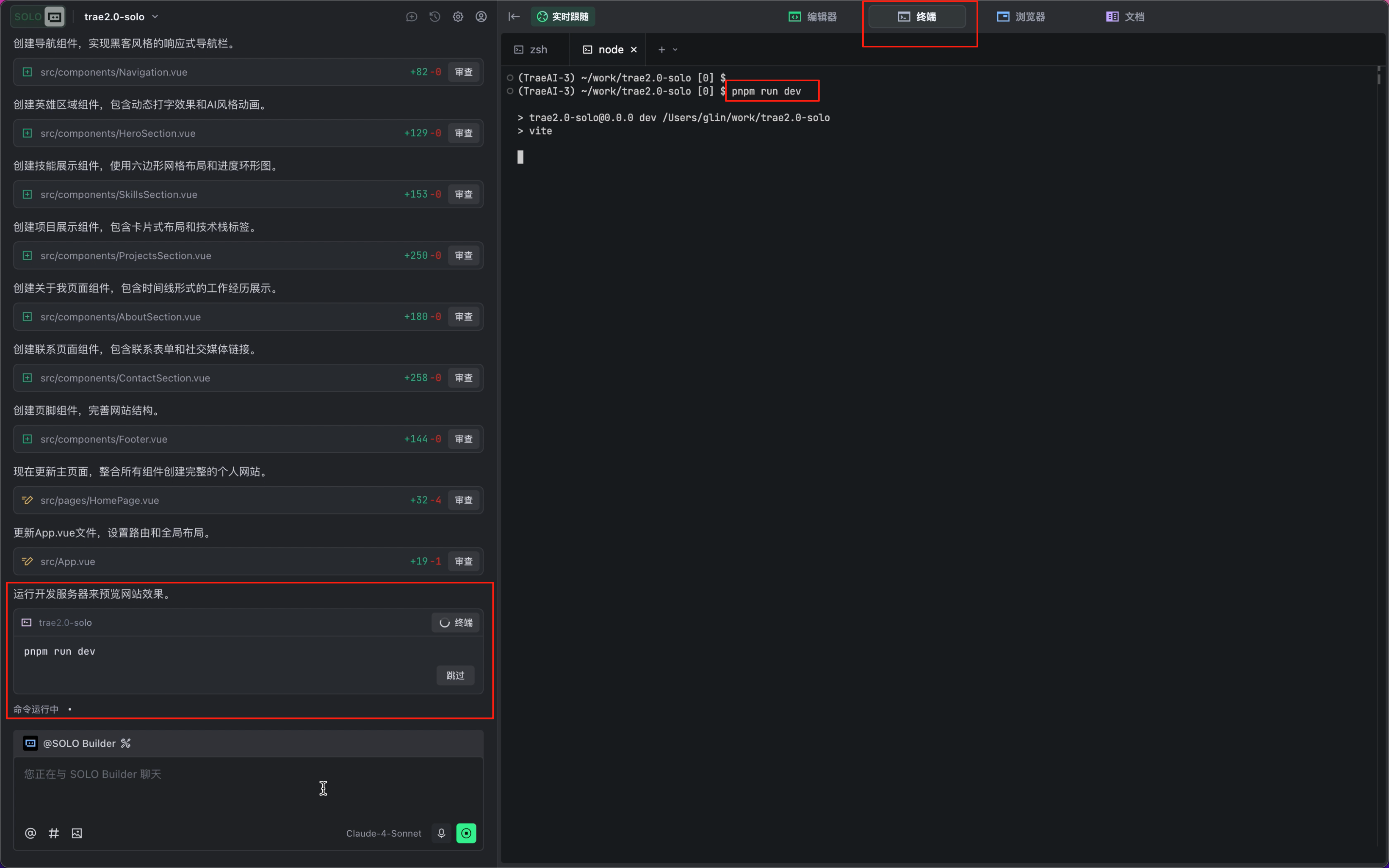Click 审查 for HeroSection.vue
Viewport: 1389px width, 868px height.
[463, 133]
